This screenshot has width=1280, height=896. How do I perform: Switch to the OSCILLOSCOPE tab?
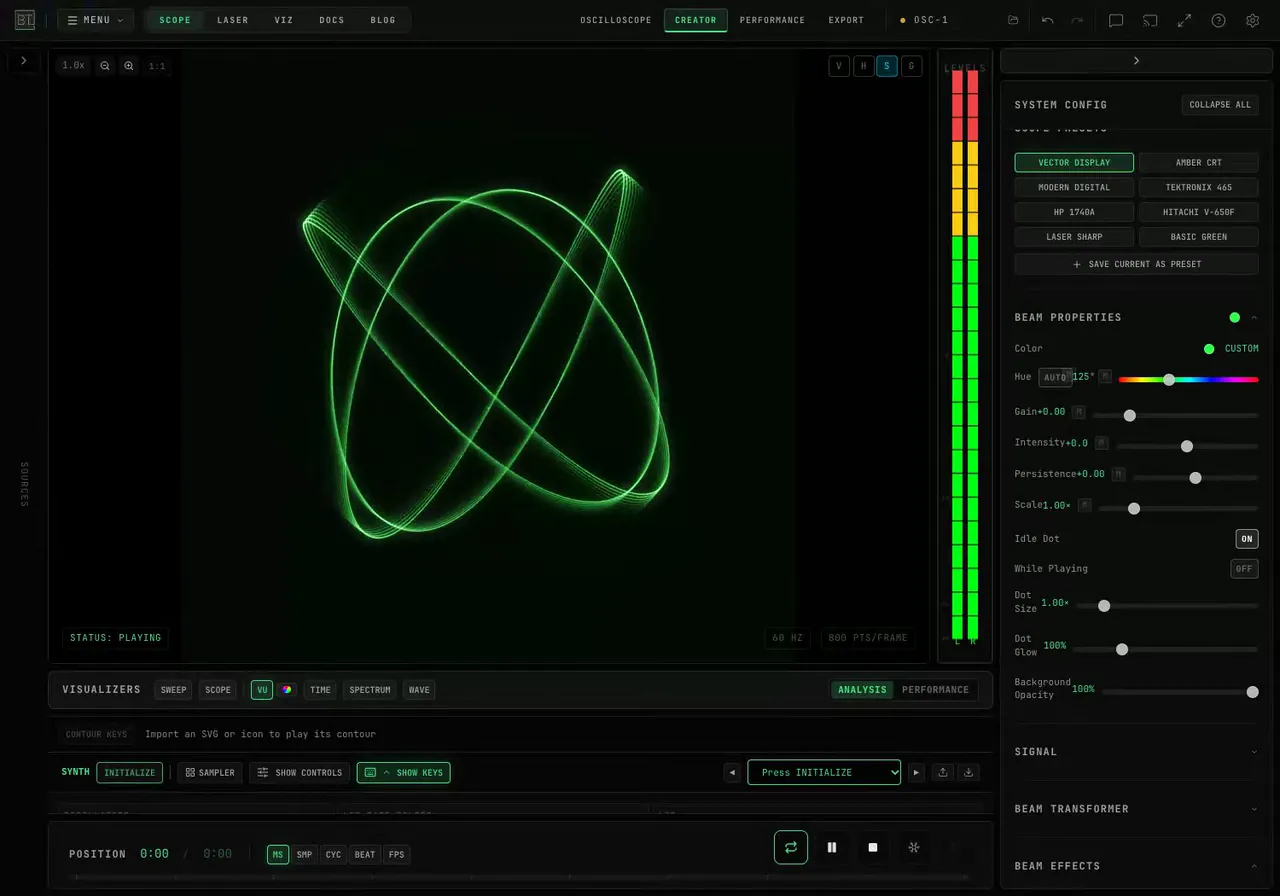point(616,20)
